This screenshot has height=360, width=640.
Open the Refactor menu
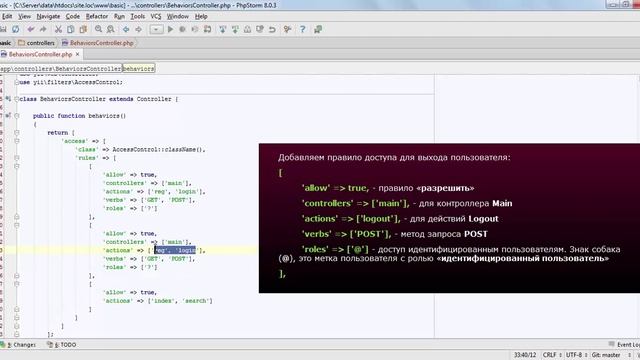(97, 16)
